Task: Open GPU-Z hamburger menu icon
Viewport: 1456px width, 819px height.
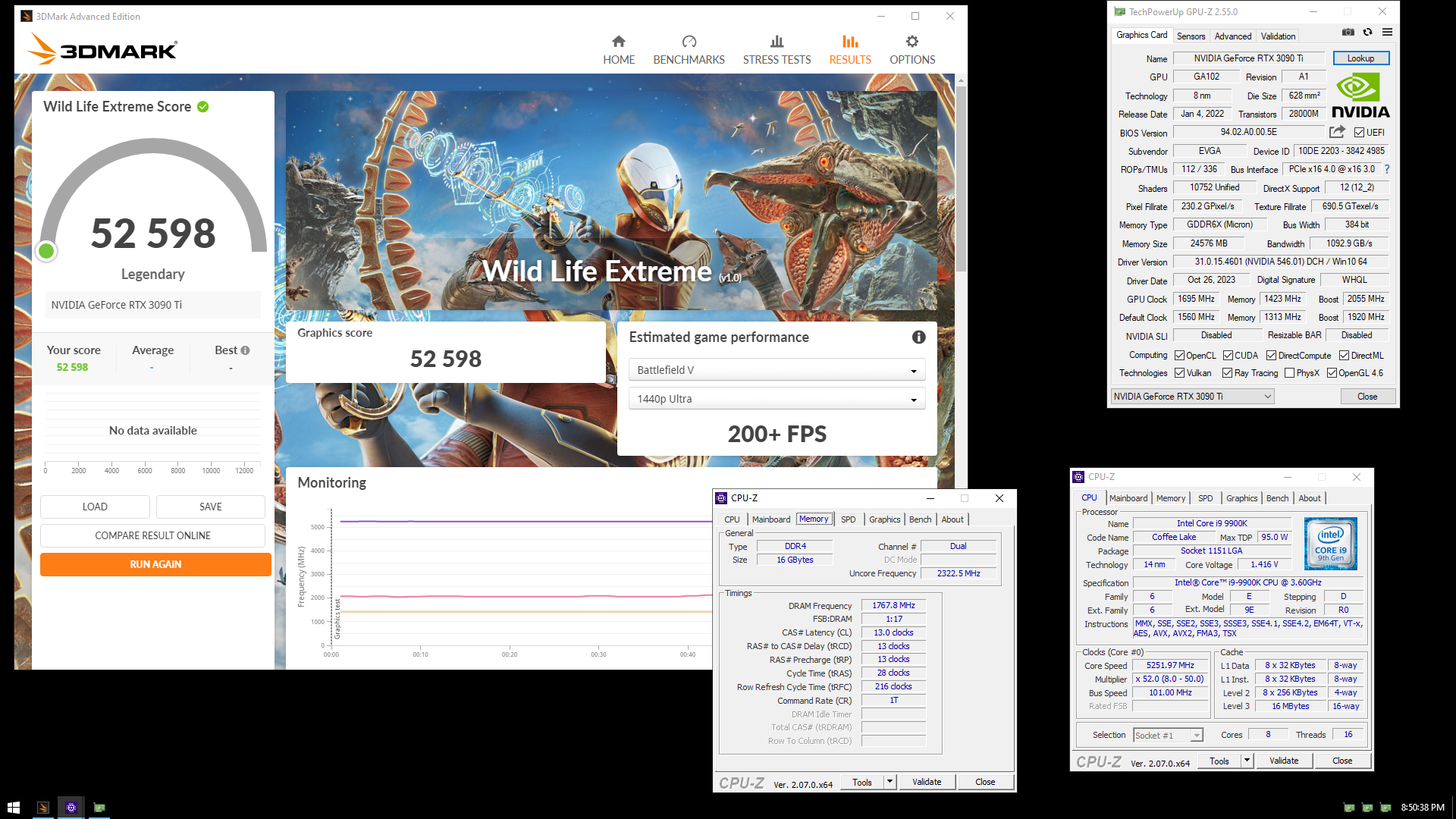Action: point(1387,33)
